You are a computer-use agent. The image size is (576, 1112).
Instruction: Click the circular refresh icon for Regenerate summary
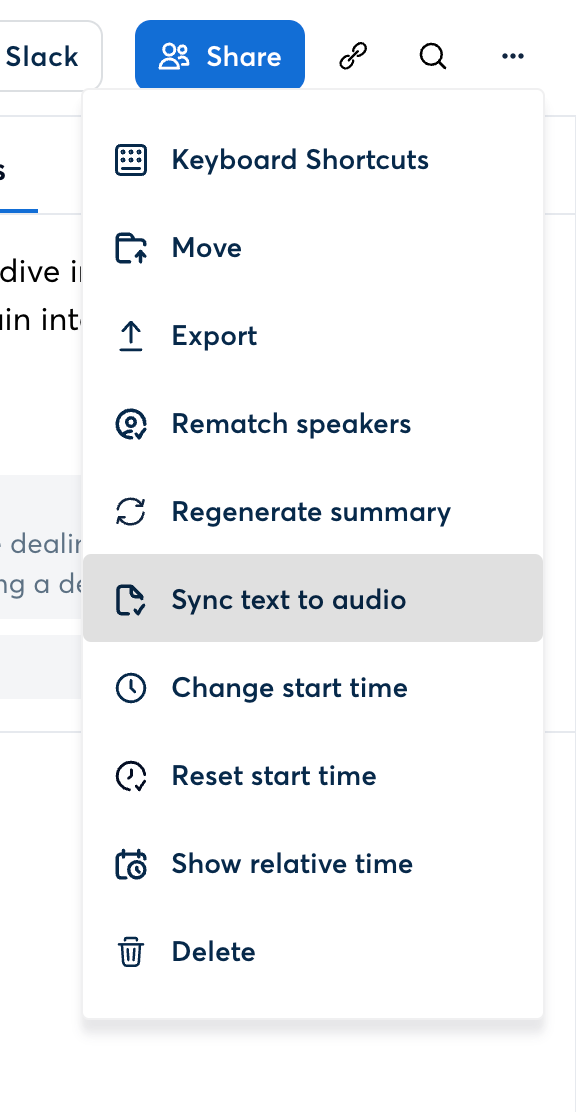point(131,511)
